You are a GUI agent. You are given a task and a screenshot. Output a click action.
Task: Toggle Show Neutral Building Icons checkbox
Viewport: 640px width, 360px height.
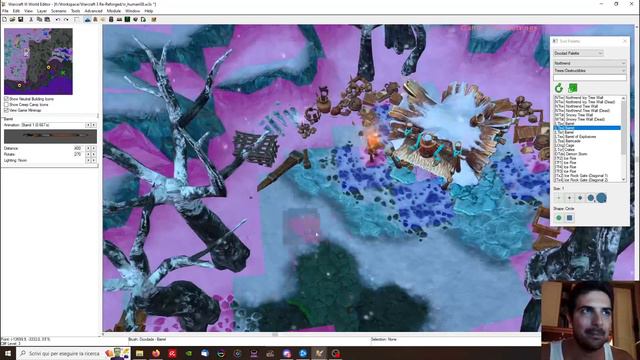(x=6, y=99)
